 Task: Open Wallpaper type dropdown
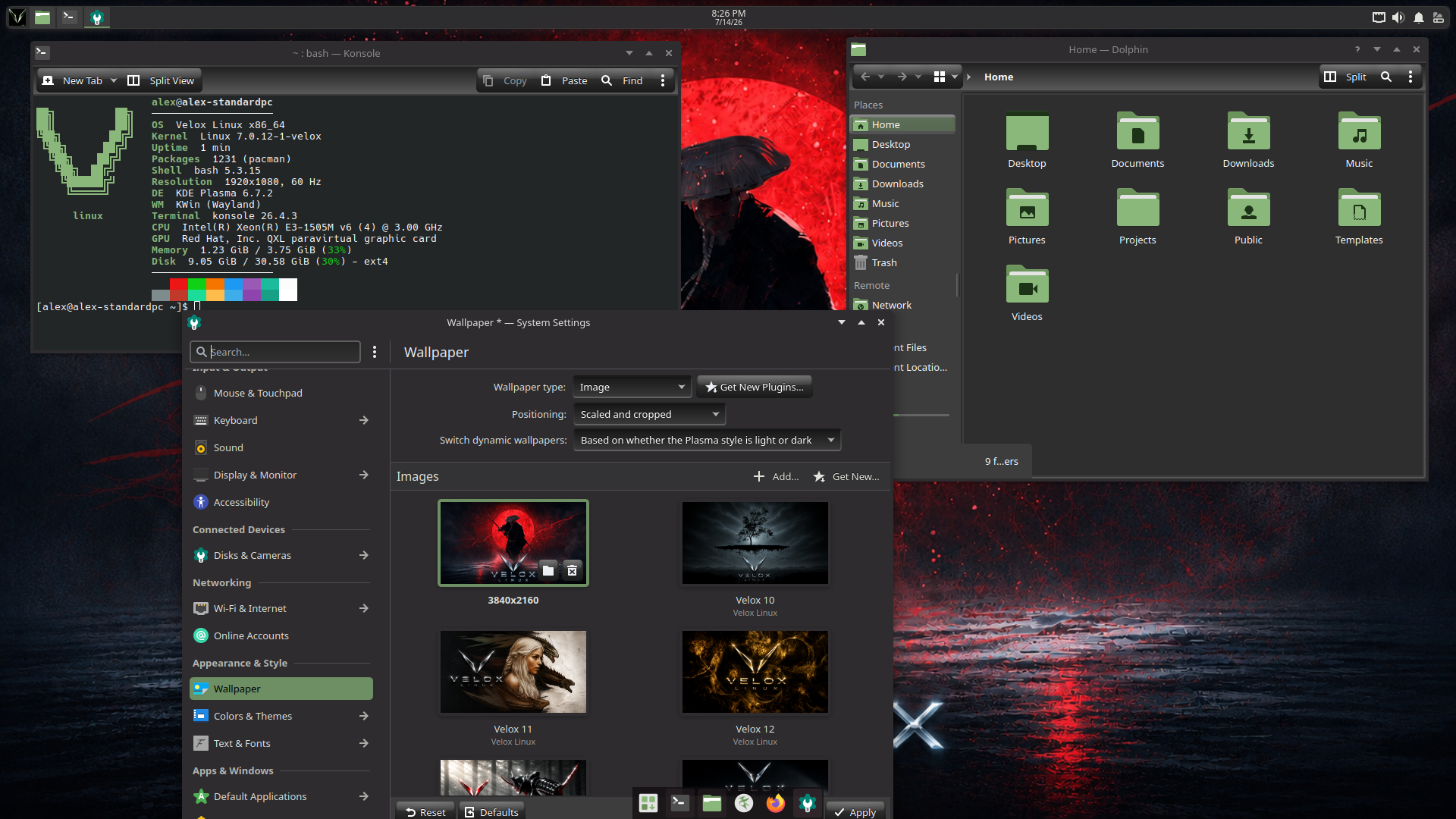(x=632, y=387)
